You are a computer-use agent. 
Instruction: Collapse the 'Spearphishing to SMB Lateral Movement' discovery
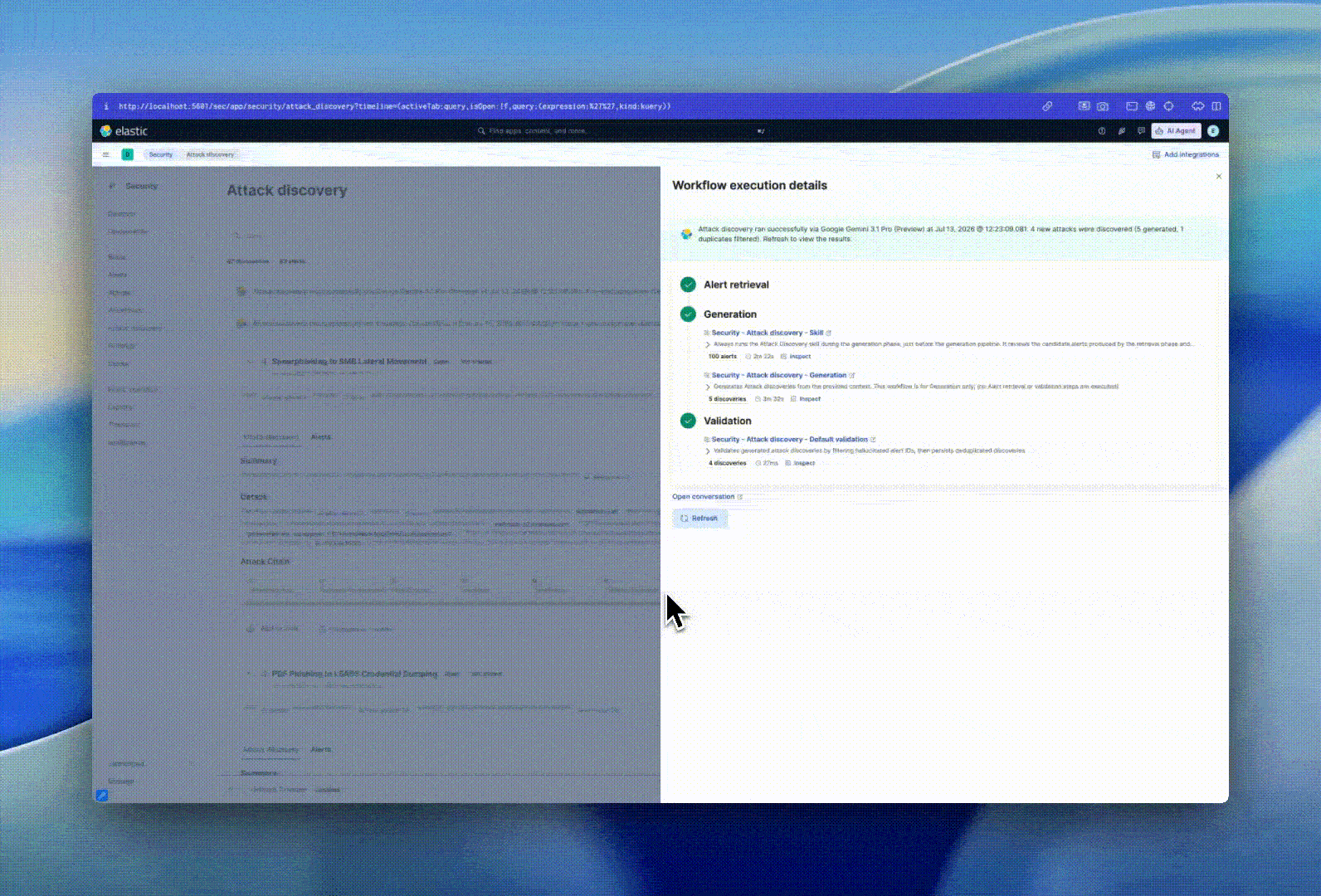tap(251, 362)
